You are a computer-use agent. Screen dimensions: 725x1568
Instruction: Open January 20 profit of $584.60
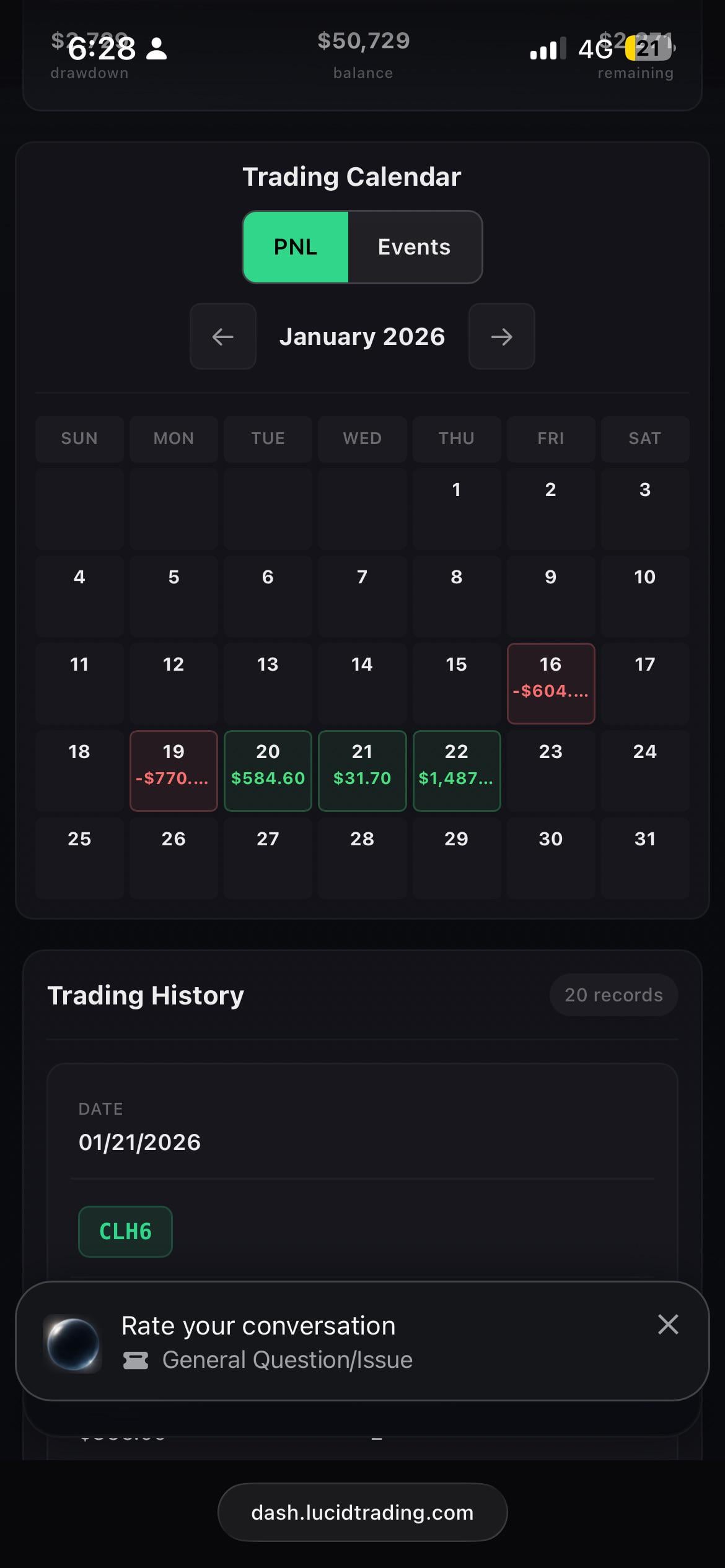point(268,770)
